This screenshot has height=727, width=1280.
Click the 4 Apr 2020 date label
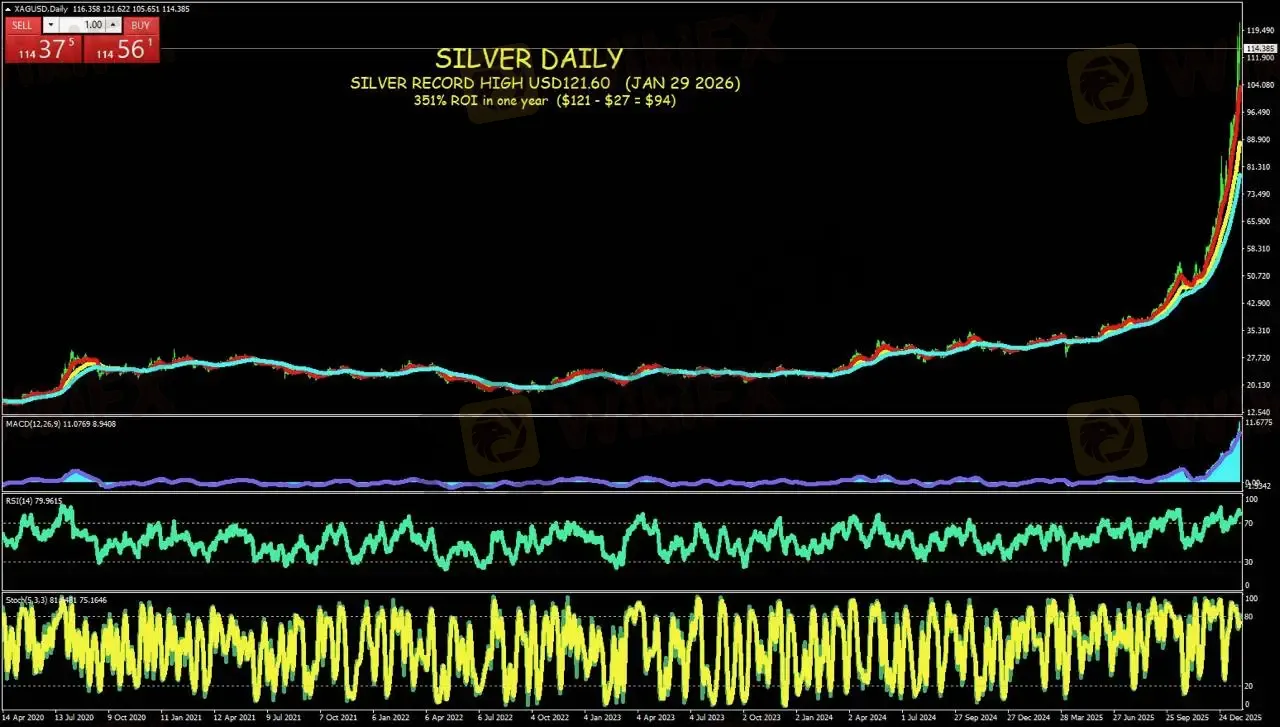pyautogui.click(x=23, y=717)
